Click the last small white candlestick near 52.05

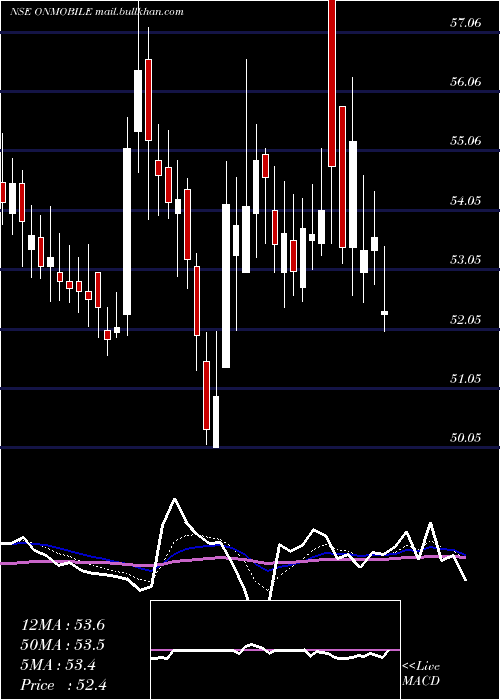384,313
